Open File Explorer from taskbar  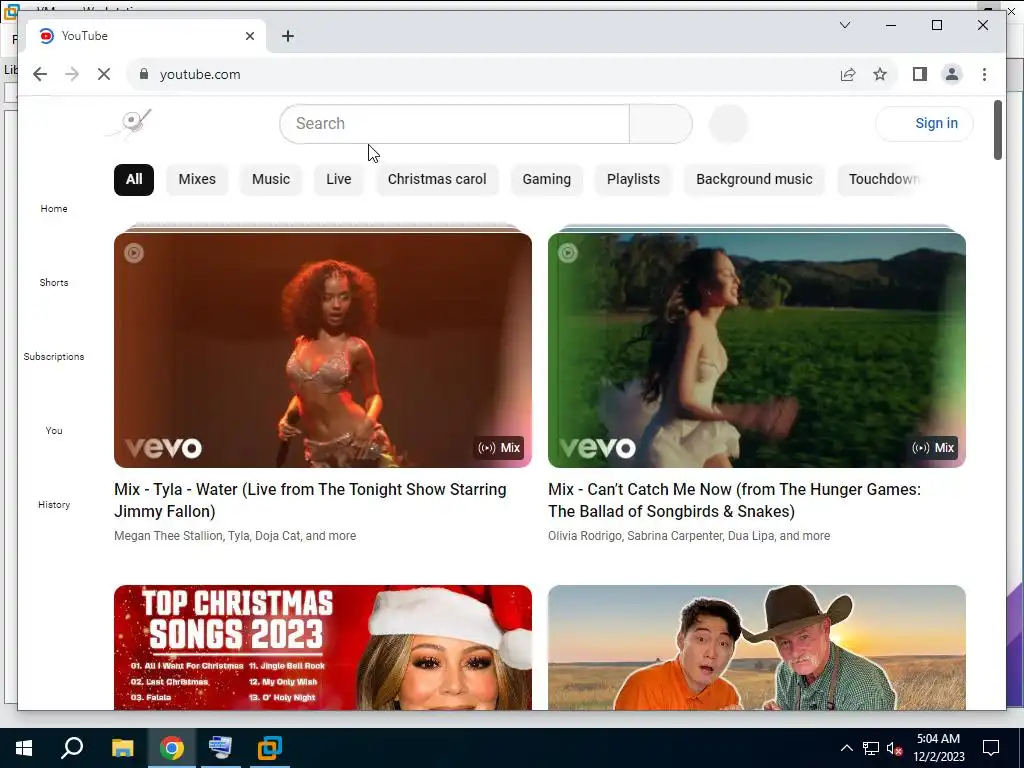(122, 748)
